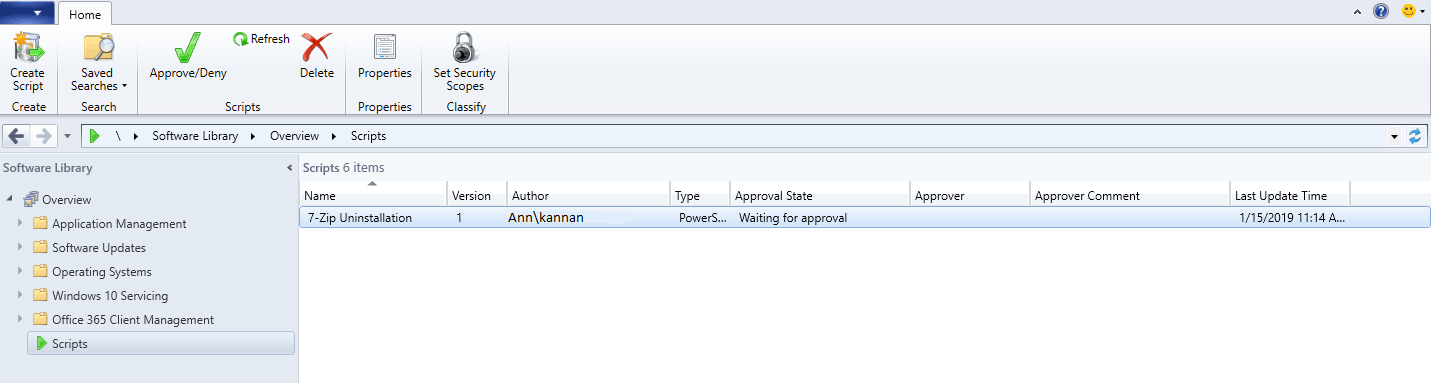This screenshot has width=1431, height=383.
Task: Select Office 365 Client Management folder
Action: coord(133,320)
